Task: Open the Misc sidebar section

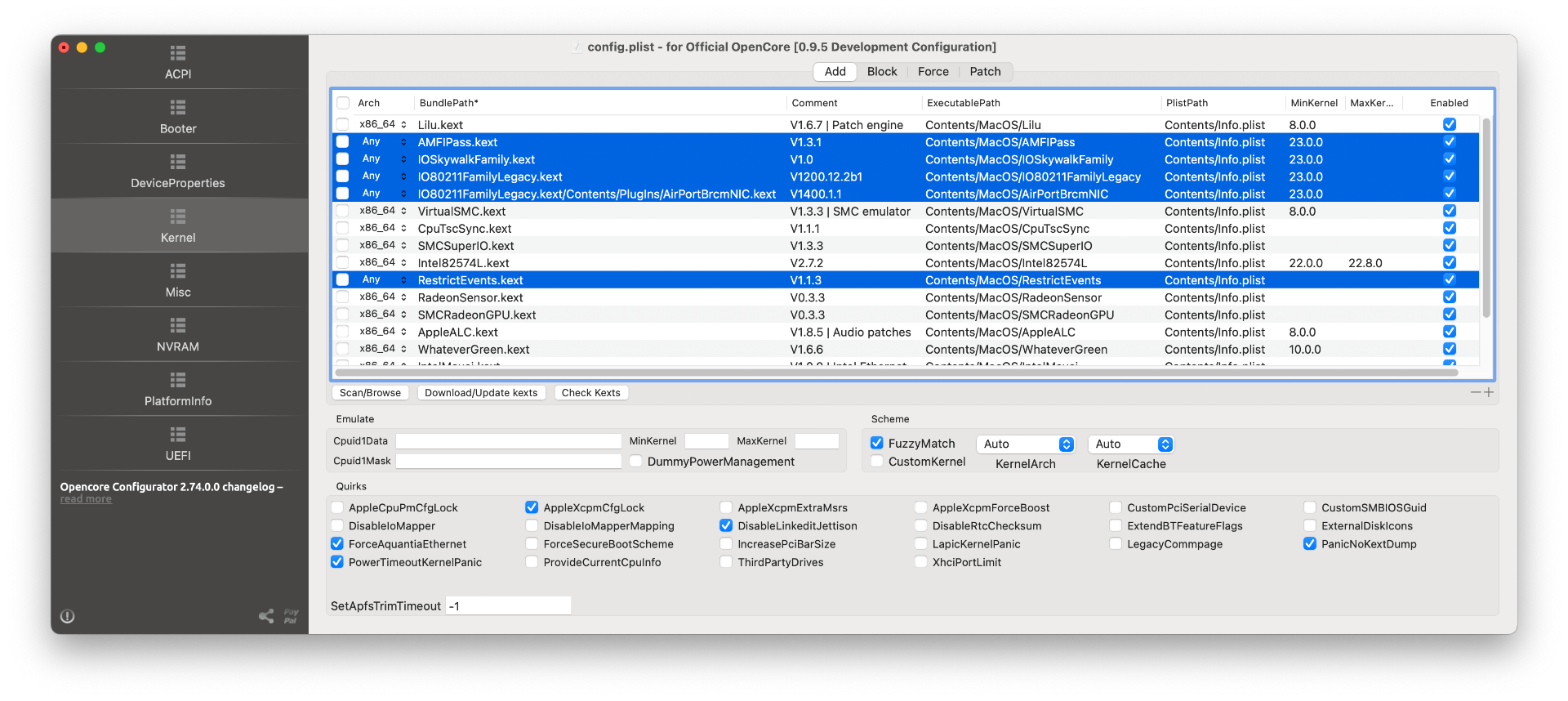Action: click(x=178, y=281)
